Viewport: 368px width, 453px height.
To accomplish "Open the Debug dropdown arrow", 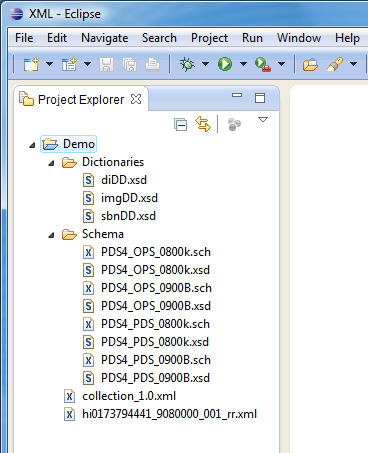I will 205,64.
